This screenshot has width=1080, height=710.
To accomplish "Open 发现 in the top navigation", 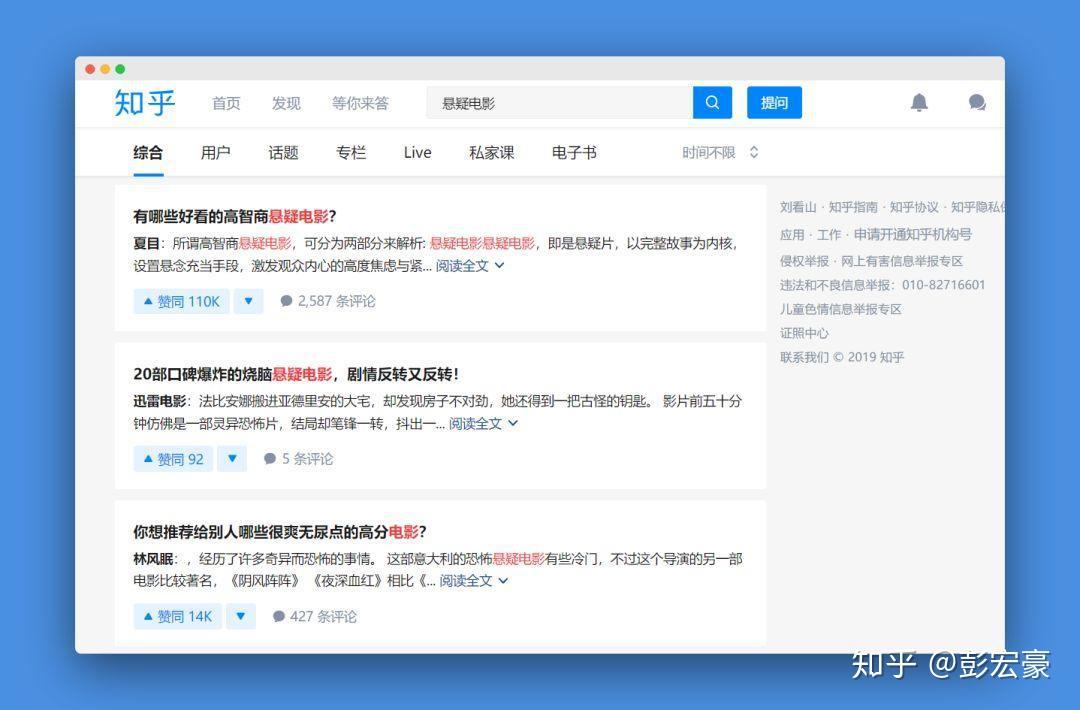I will (x=286, y=103).
